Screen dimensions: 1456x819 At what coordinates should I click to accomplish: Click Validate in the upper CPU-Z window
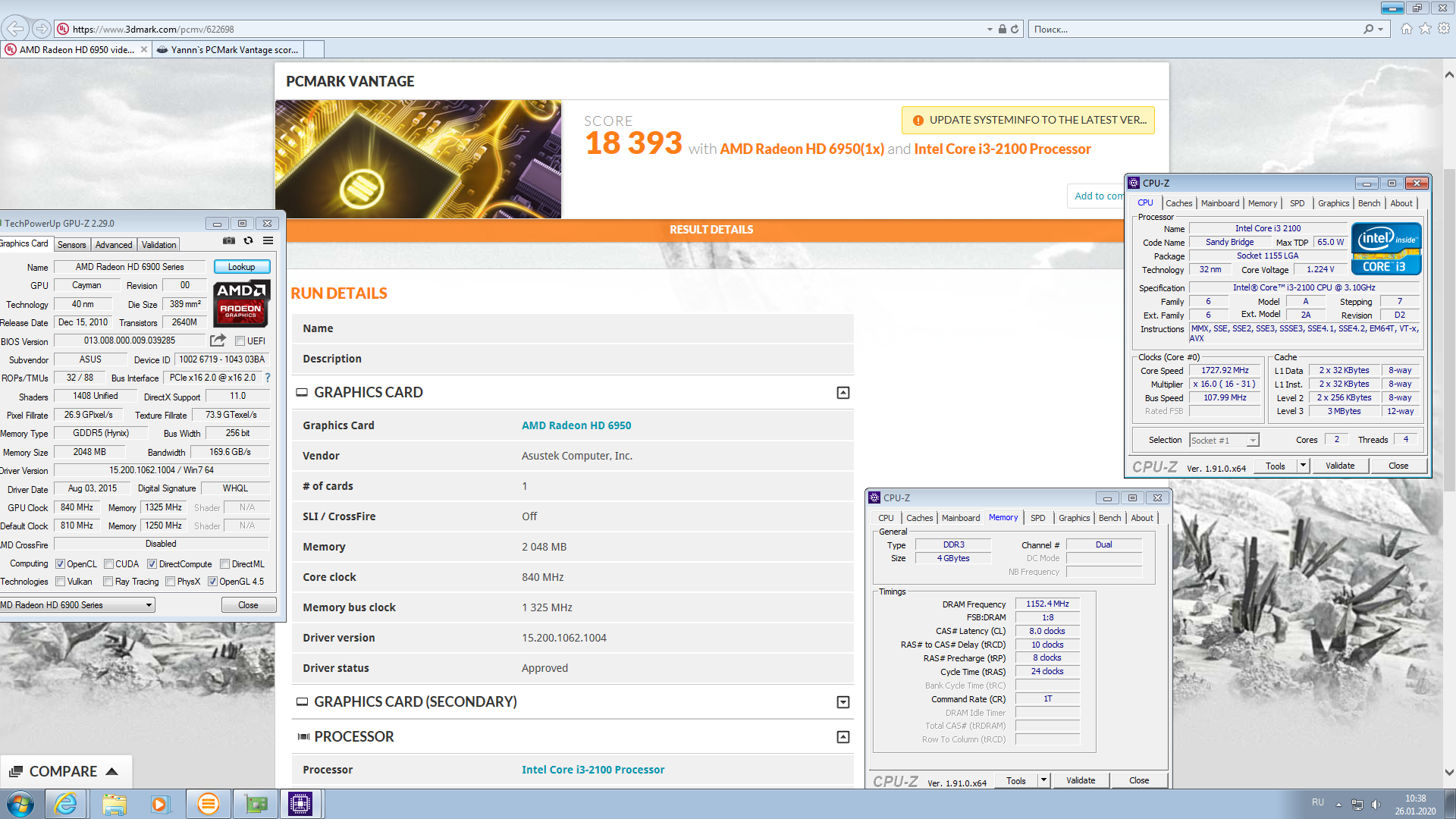[x=1340, y=466]
